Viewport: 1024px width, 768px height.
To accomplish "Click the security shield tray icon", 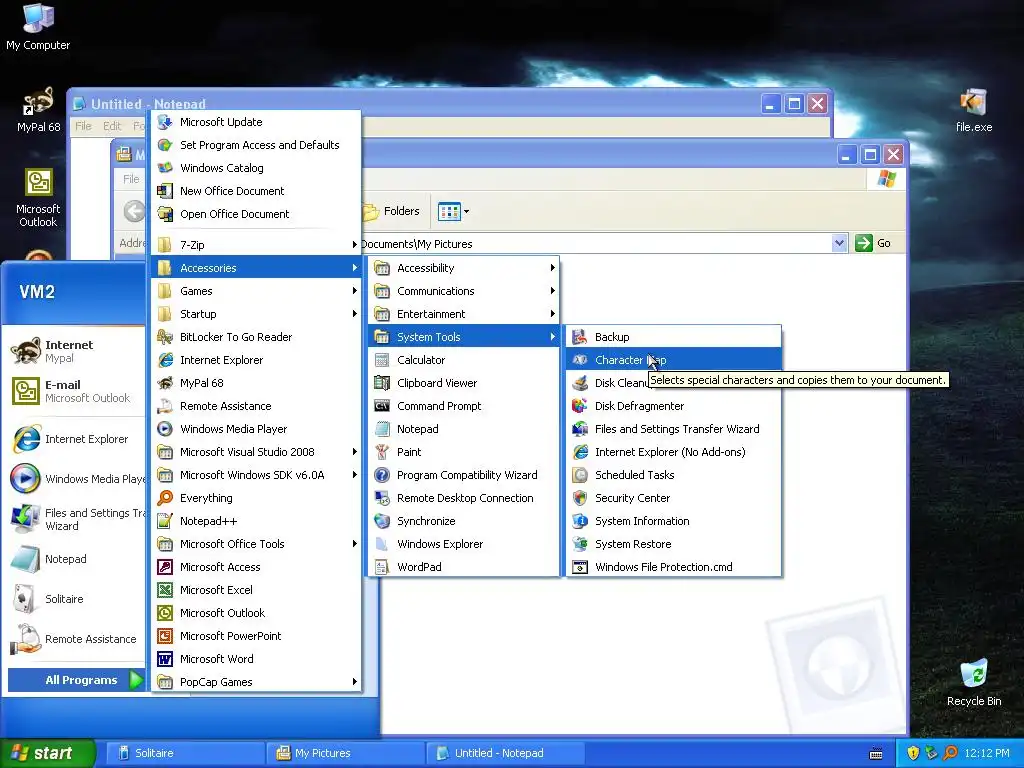I will (913, 753).
